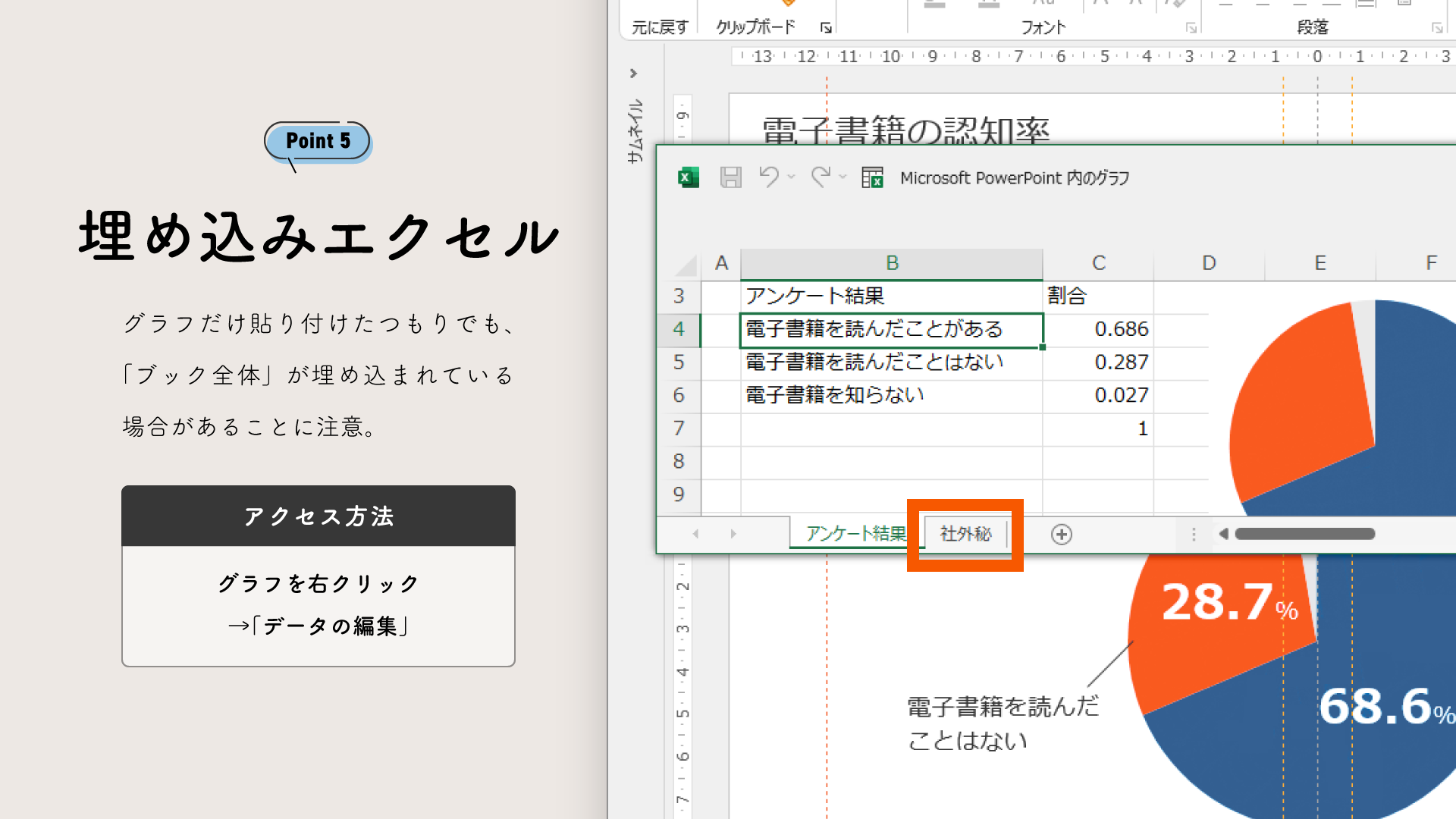
Task: Open the クリップボード dialog launcher
Action: (x=826, y=28)
